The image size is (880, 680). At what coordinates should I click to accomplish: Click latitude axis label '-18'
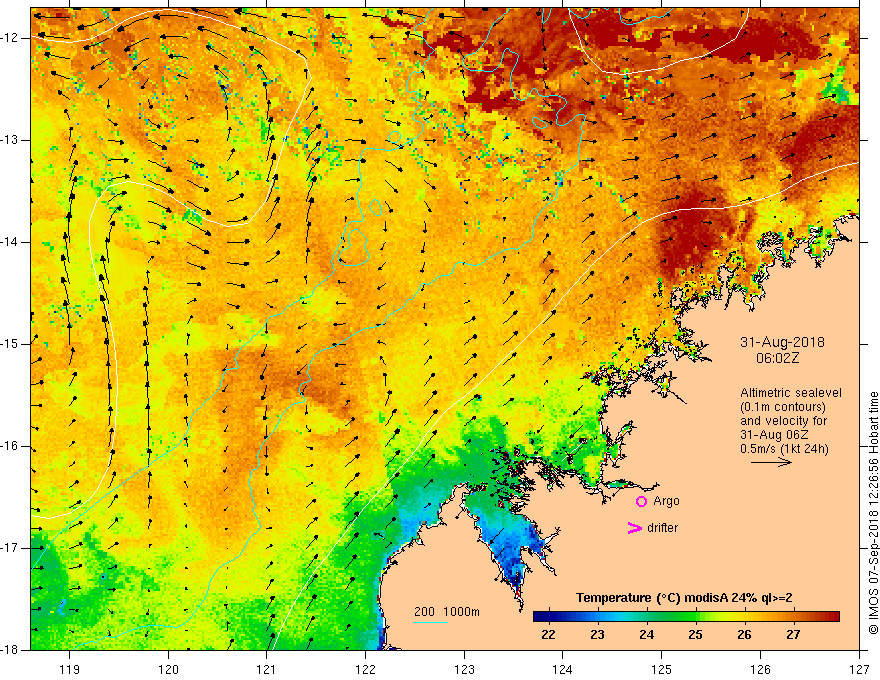11,650
